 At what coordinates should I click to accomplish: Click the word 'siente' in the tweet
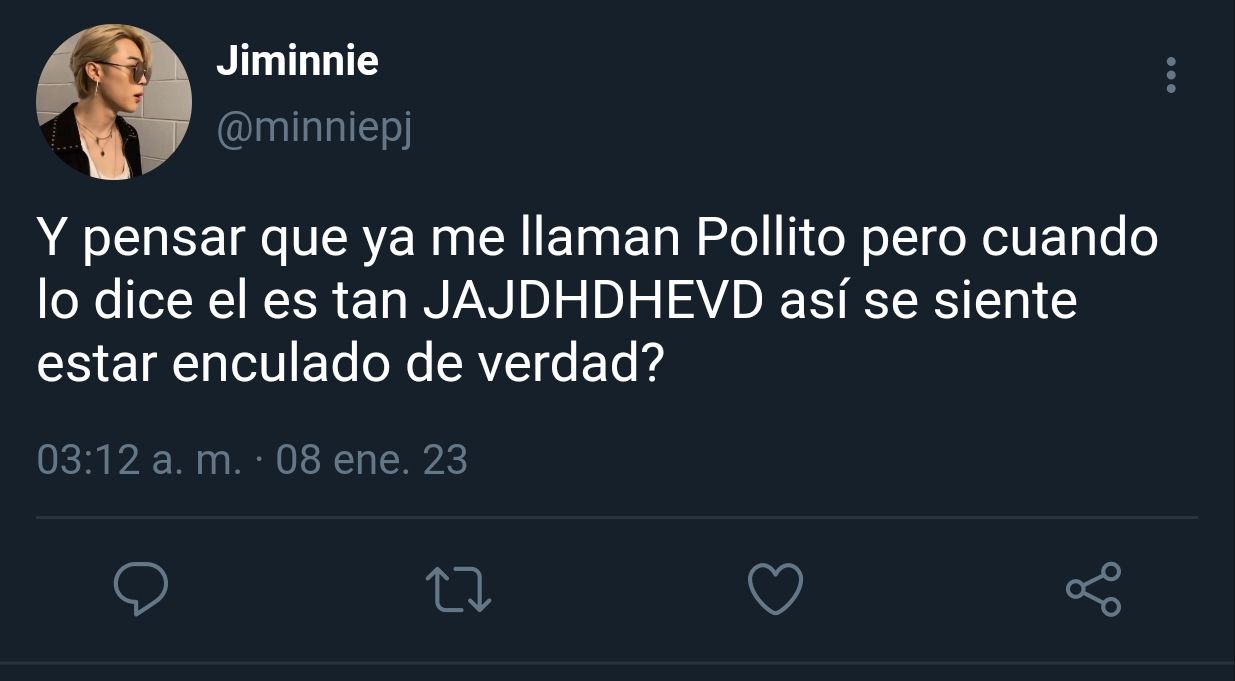(x=1004, y=302)
